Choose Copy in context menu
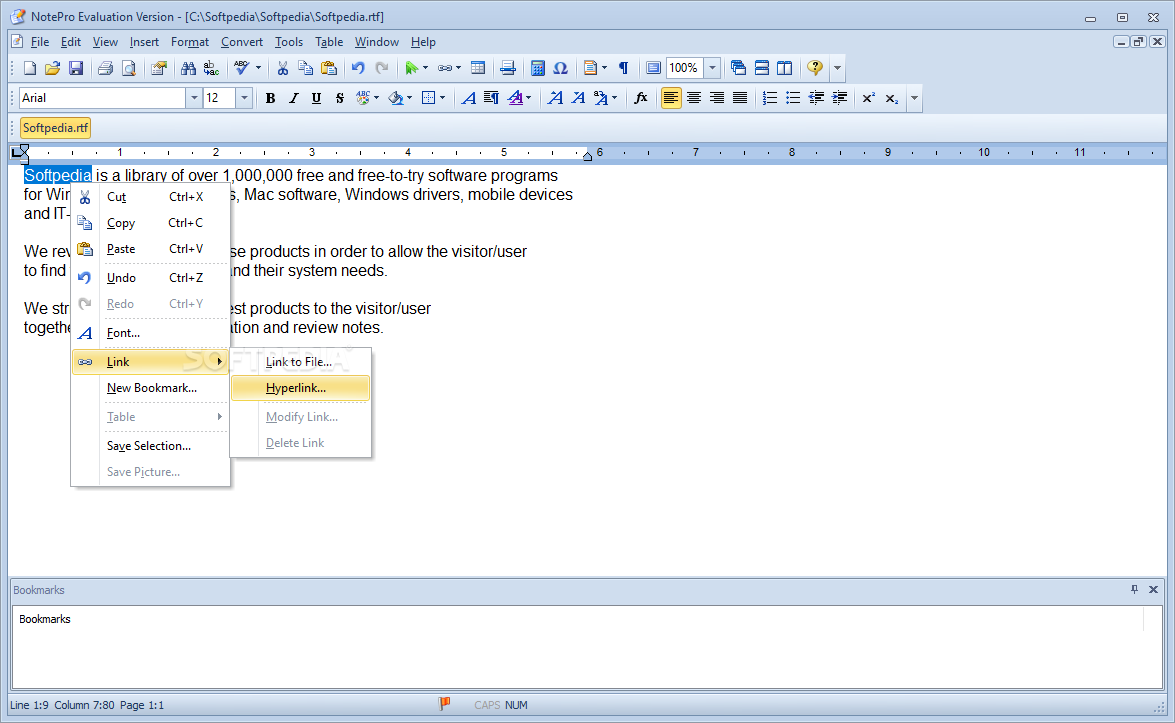 [151, 223]
